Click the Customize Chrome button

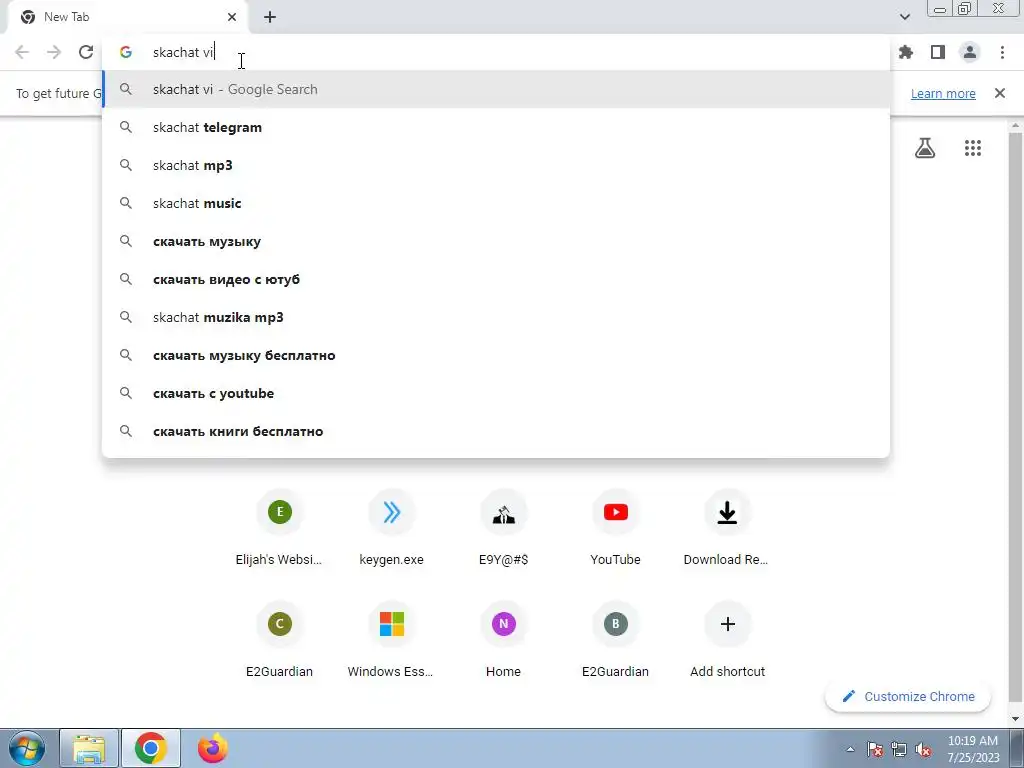[x=908, y=696]
